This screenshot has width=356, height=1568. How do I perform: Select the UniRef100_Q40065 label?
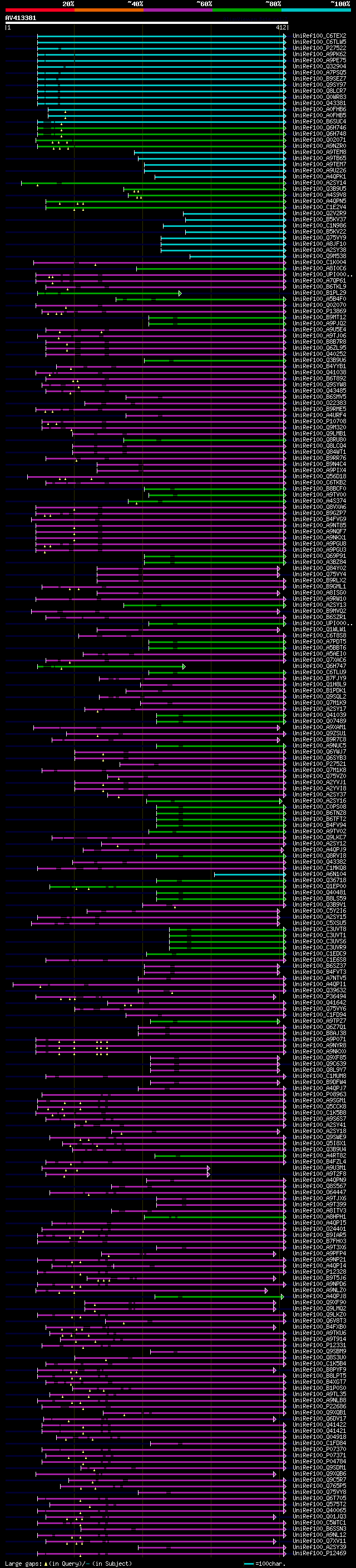pos(319,1510)
